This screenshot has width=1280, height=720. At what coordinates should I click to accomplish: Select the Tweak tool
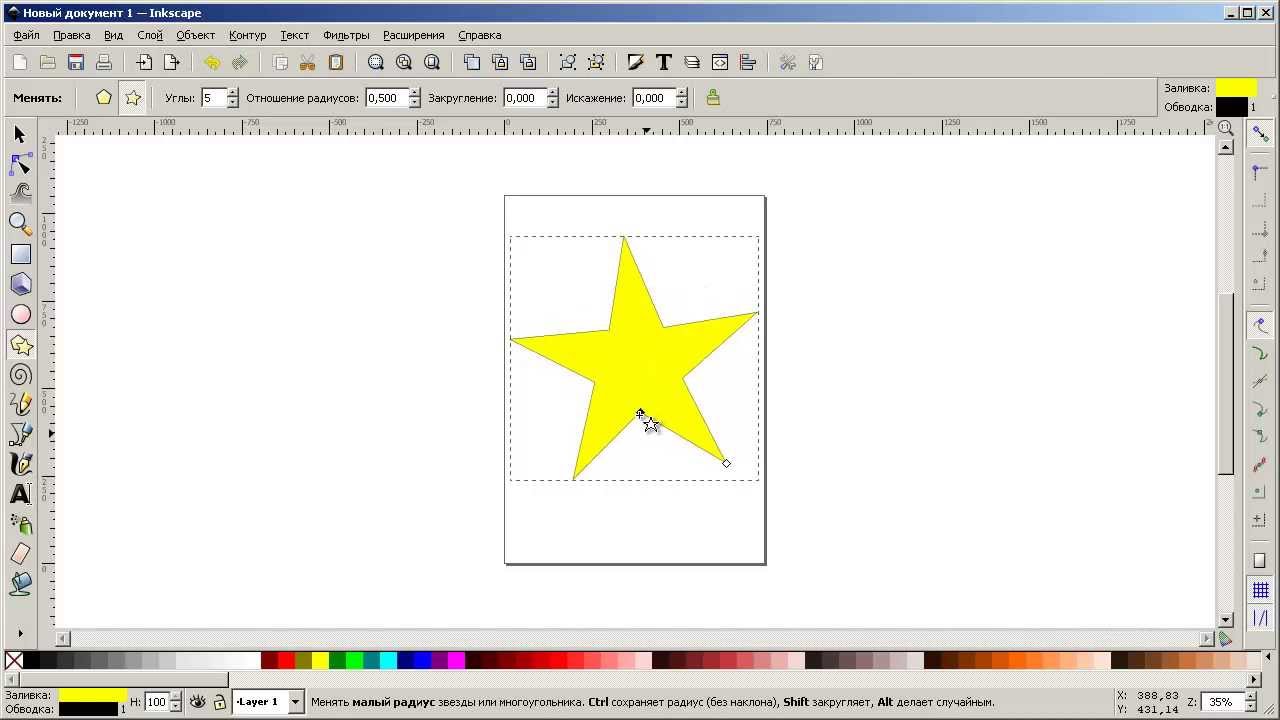click(x=20, y=193)
